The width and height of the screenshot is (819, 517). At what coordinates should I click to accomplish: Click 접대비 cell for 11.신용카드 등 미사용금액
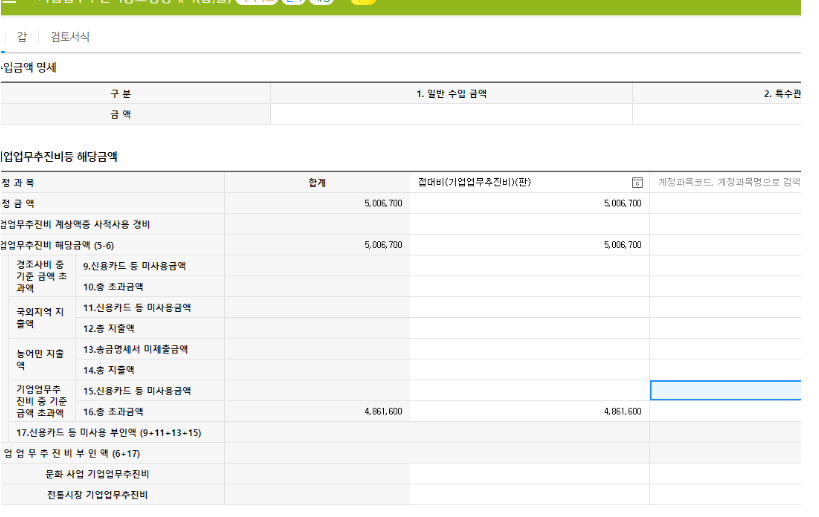529,307
